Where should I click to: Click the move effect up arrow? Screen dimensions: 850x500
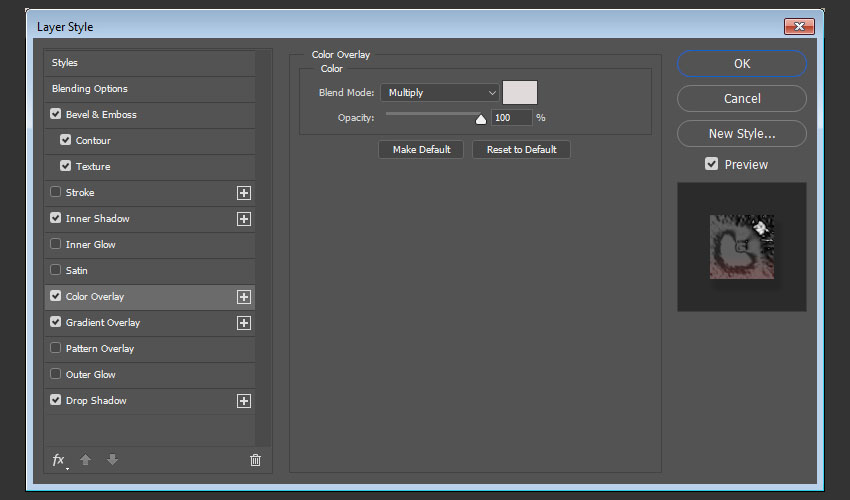[86, 460]
